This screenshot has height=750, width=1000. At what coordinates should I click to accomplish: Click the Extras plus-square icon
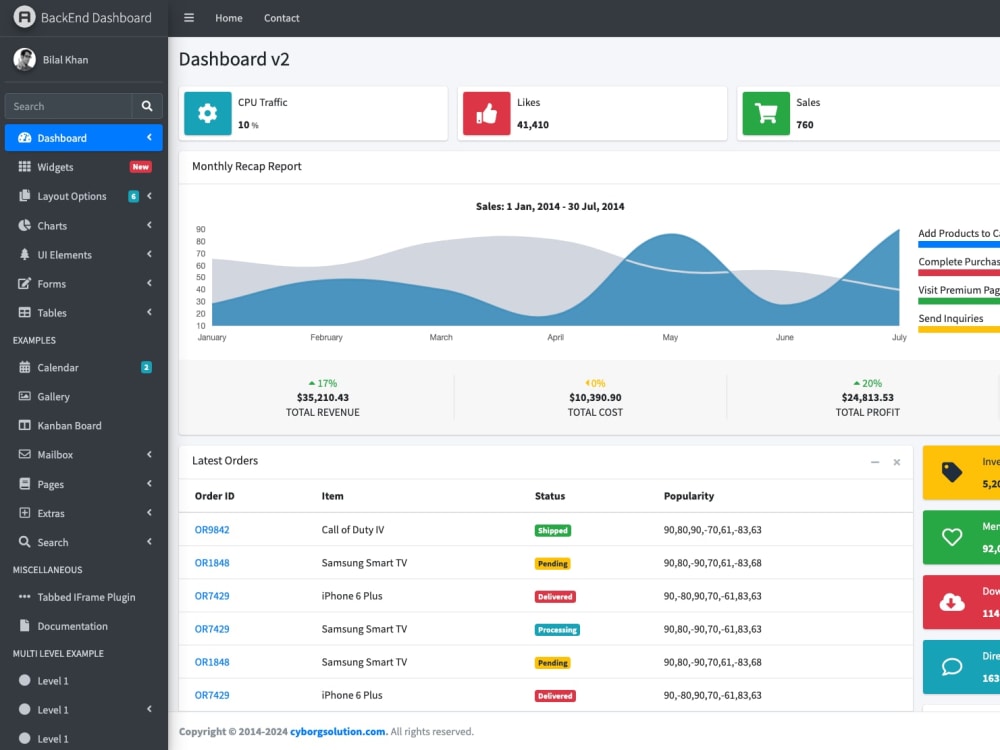[24, 513]
